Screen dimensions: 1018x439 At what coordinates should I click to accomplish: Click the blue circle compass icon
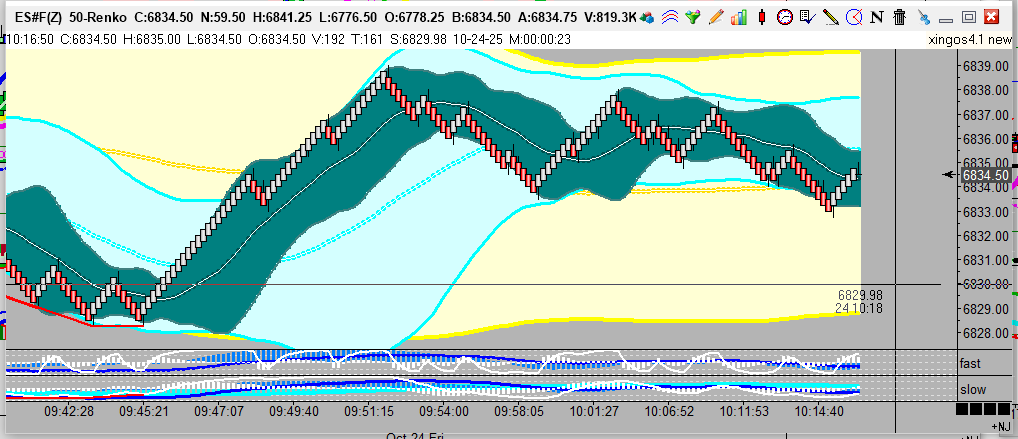point(854,17)
